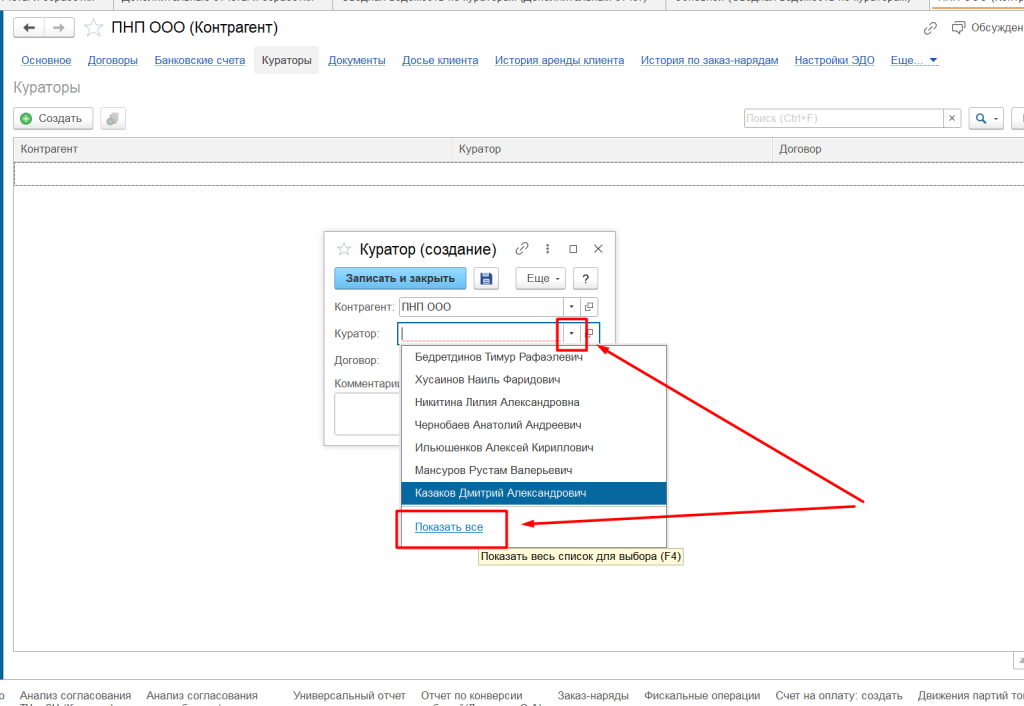The height and width of the screenshot is (706, 1024).
Task: Expand the Контрагент field dropdown arrow
Action: (571, 307)
